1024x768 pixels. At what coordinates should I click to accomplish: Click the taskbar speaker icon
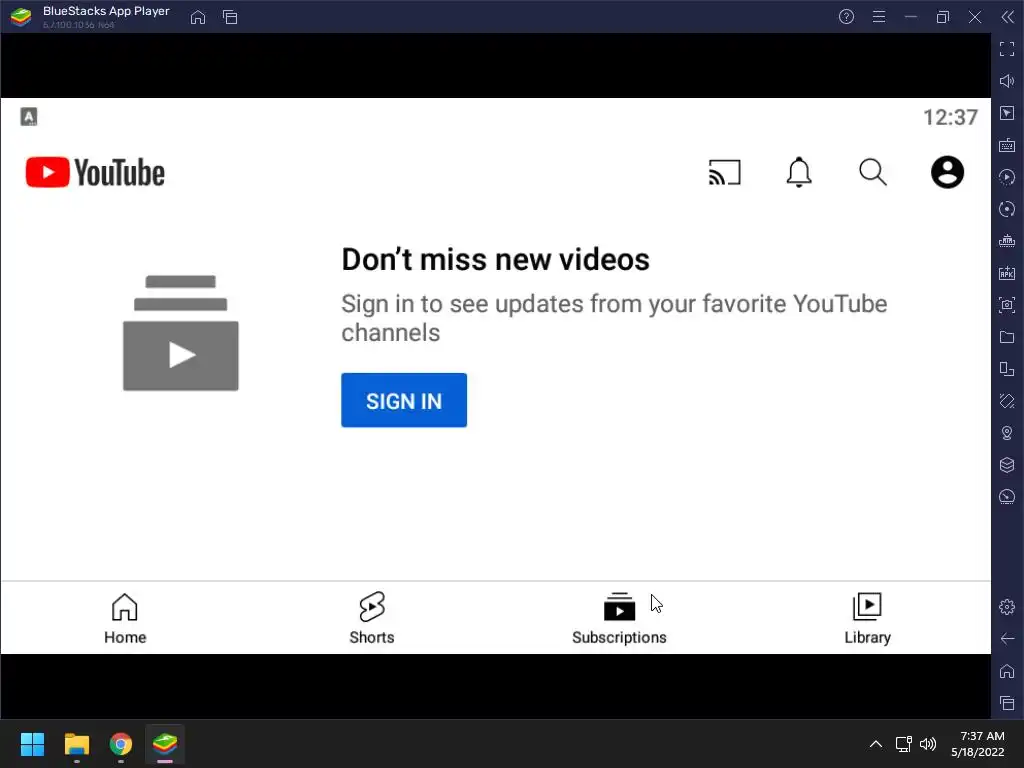click(928, 744)
